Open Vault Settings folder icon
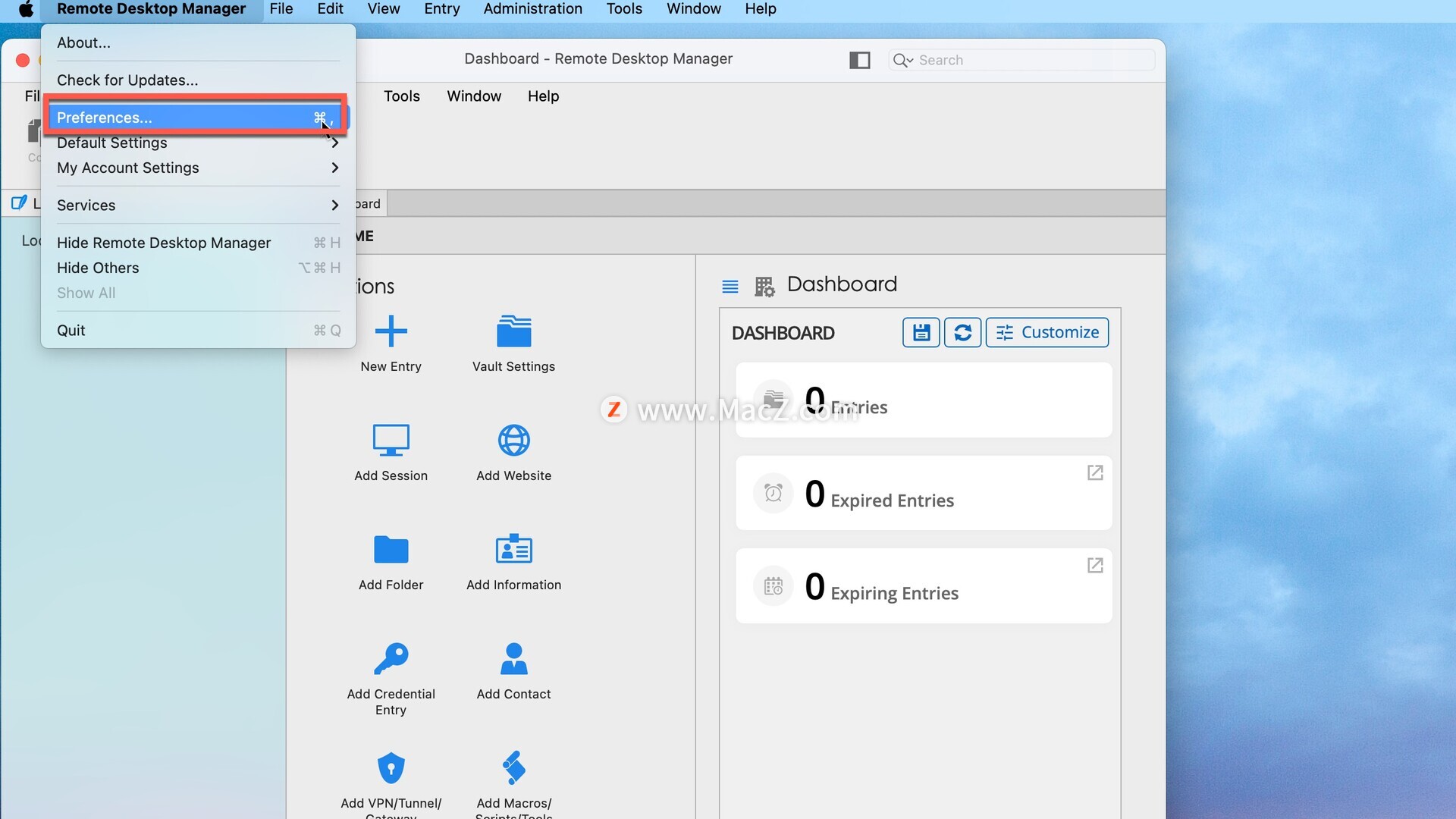 [513, 331]
